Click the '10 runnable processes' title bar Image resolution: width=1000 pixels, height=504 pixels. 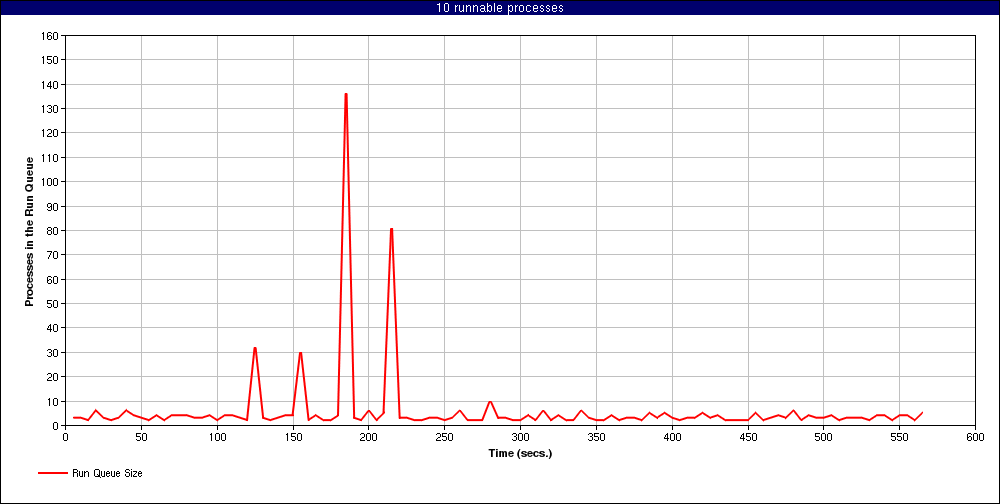(500, 8)
